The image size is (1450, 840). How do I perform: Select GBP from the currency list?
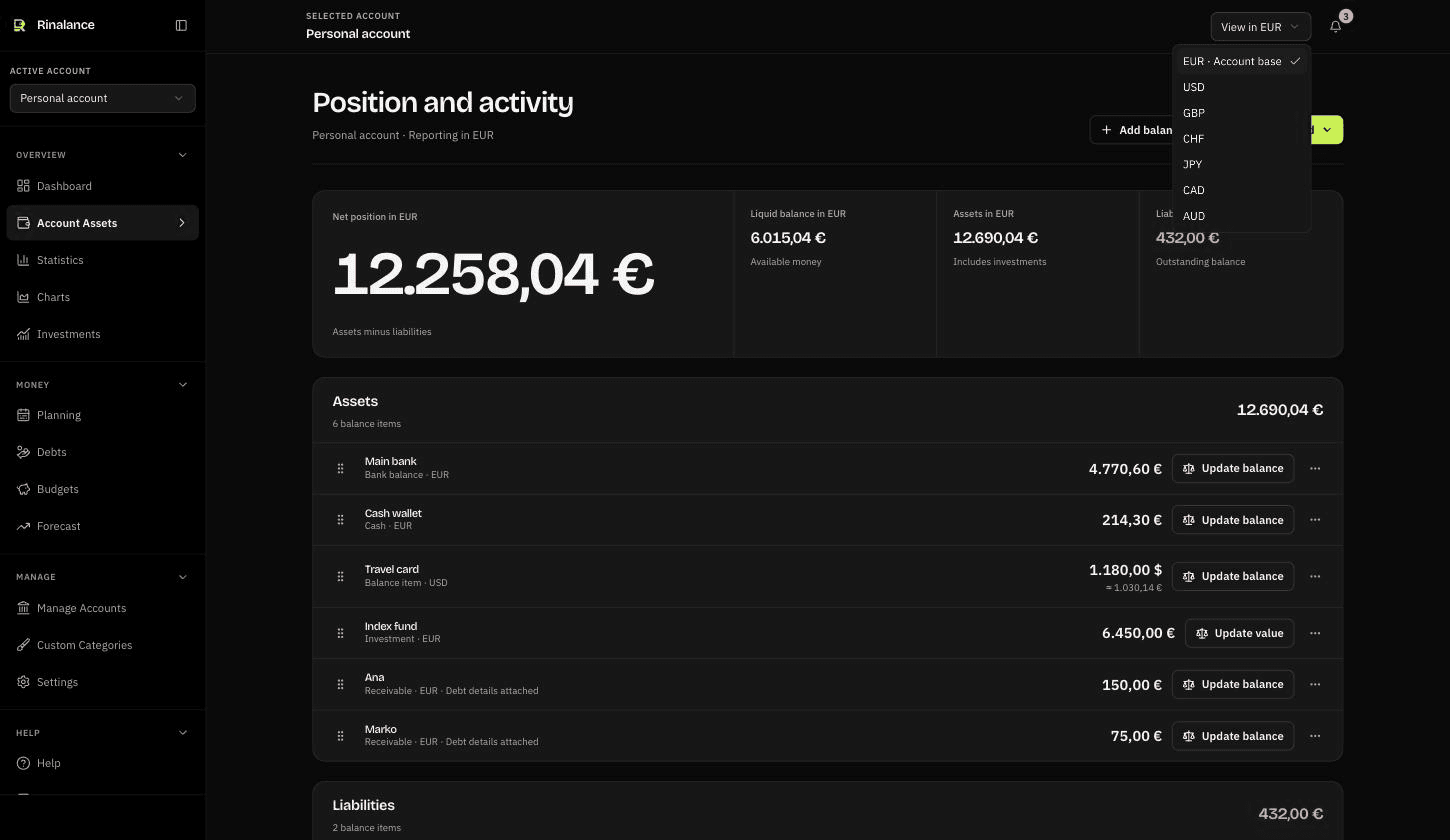point(1241,113)
